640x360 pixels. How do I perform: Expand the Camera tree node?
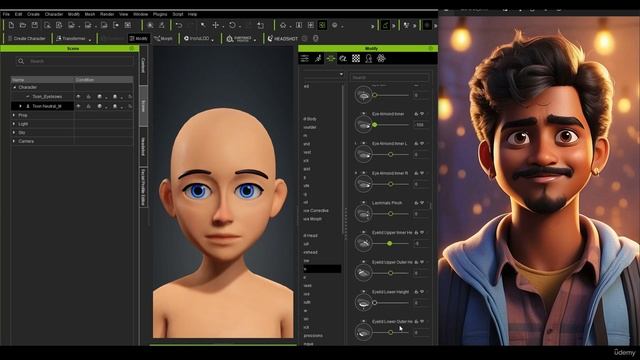(14, 141)
